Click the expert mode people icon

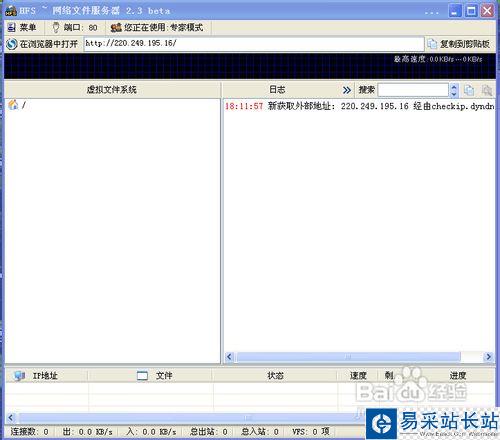coord(116,27)
